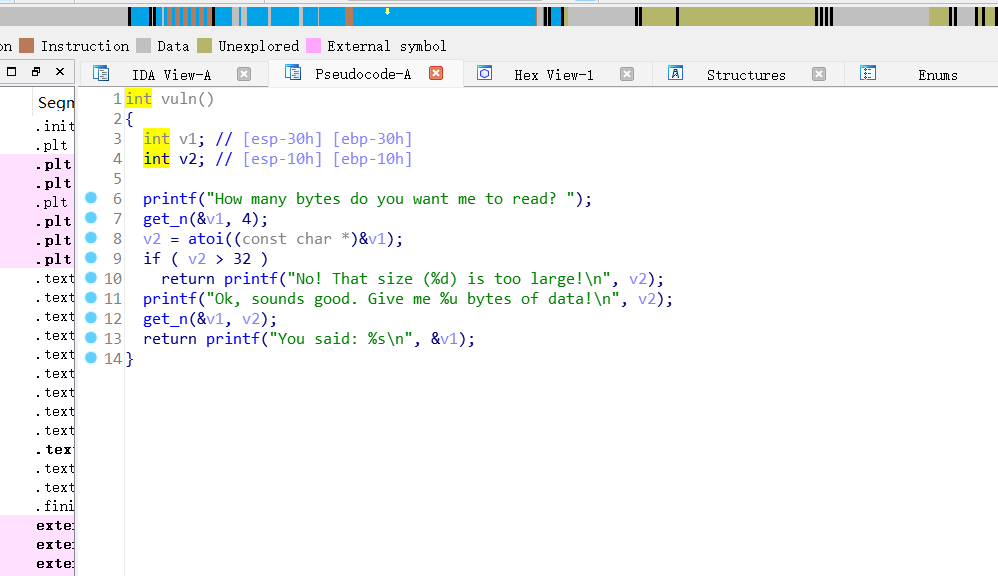
Task: Click the highlighted int return type on line 1
Action: [138, 99]
